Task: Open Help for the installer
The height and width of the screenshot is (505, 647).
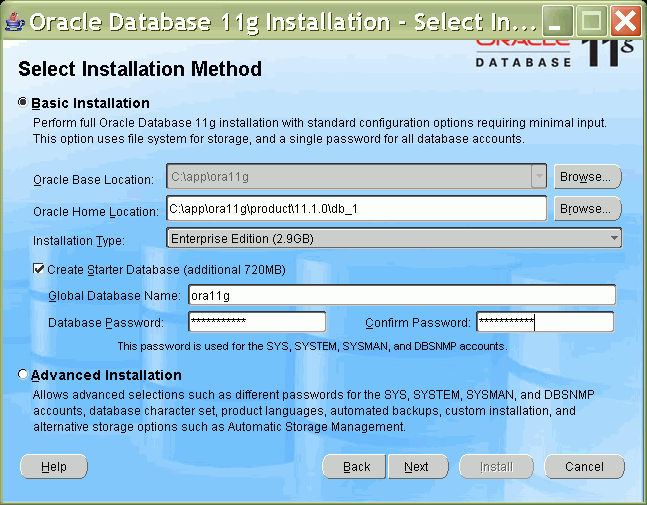Action: point(54,467)
